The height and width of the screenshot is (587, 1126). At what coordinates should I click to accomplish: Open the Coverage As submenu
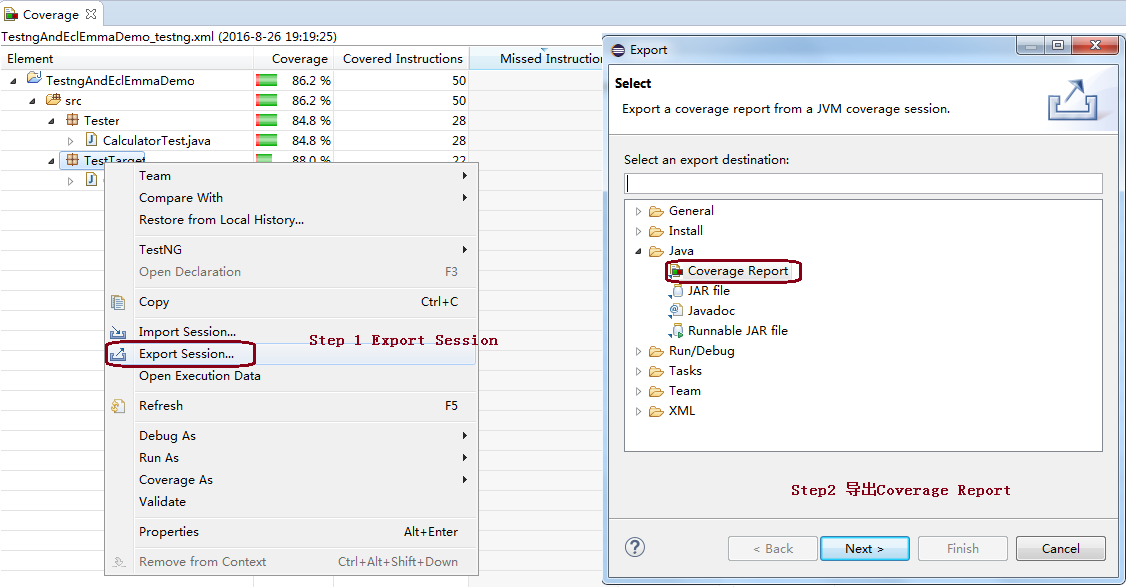[x=292, y=479]
